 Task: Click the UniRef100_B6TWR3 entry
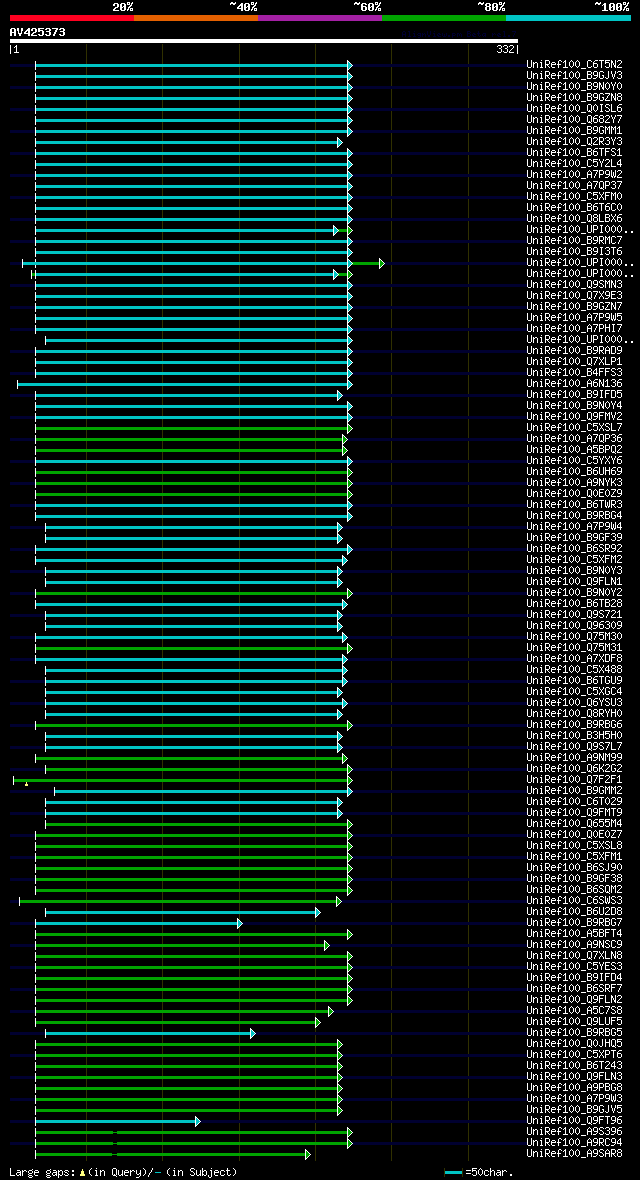pyautogui.click(x=574, y=505)
